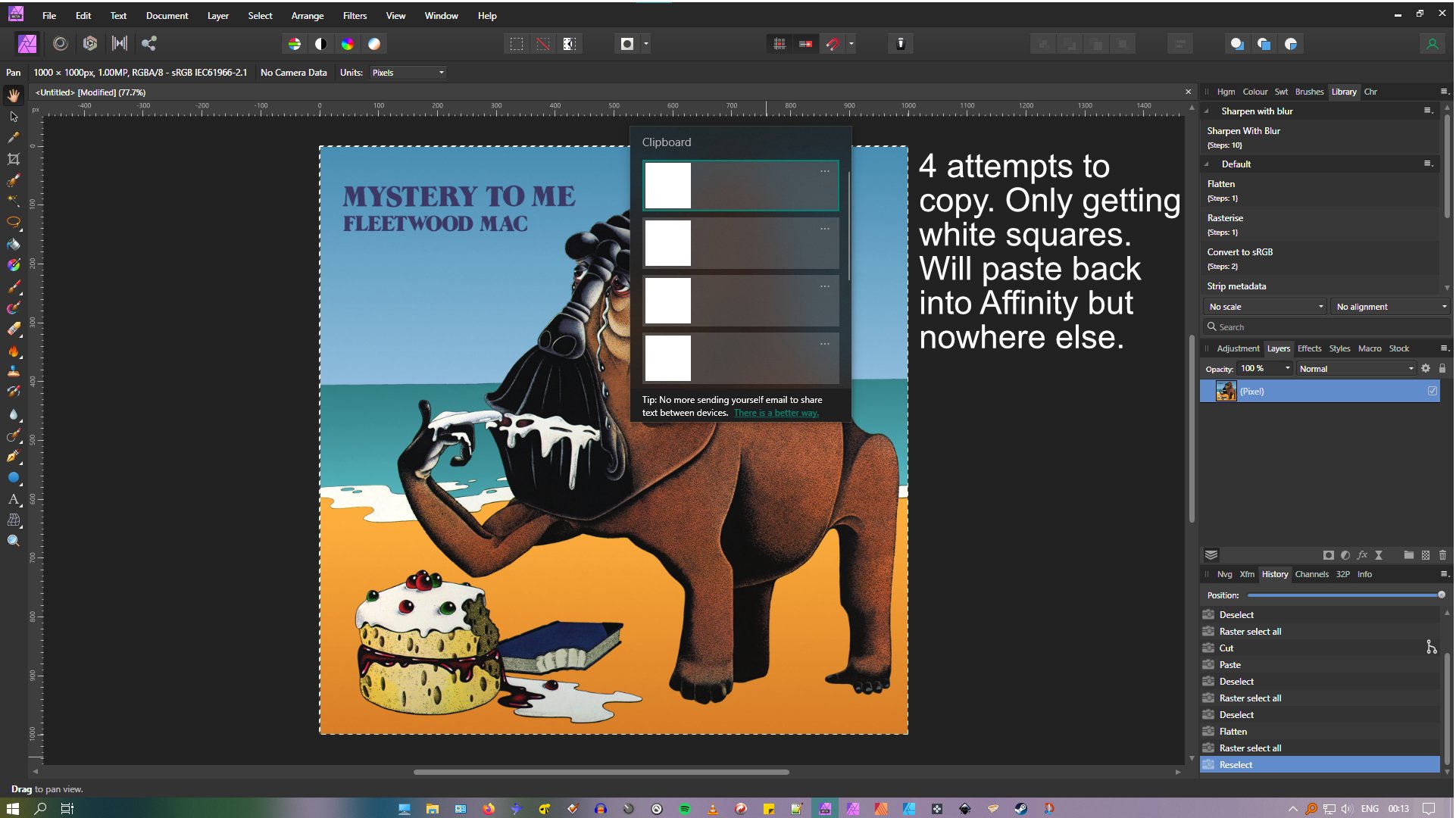Apply Auto Levels from toolbar

click(295, 44)
